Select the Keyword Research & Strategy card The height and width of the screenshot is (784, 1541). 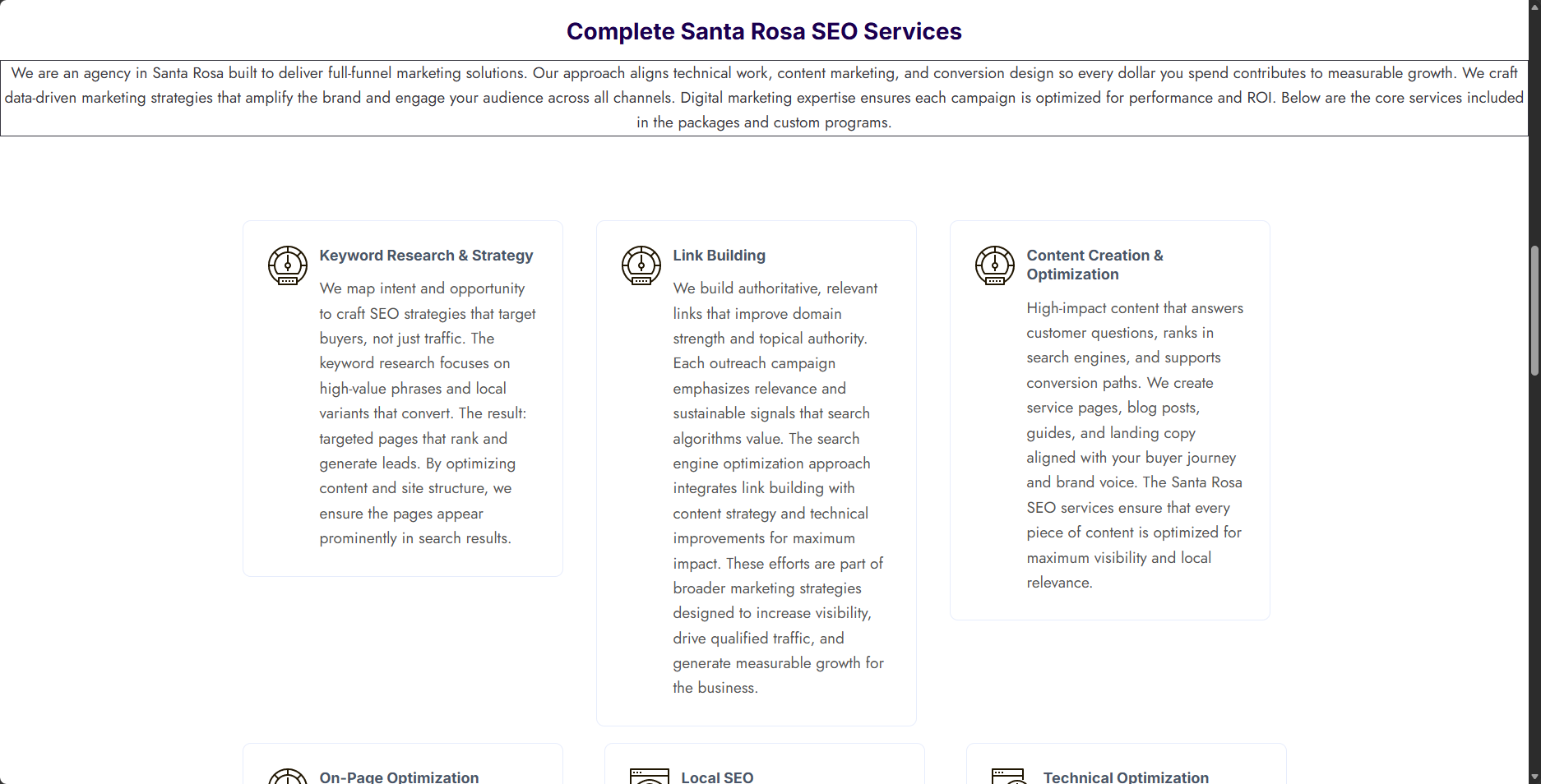pos(402,397)
